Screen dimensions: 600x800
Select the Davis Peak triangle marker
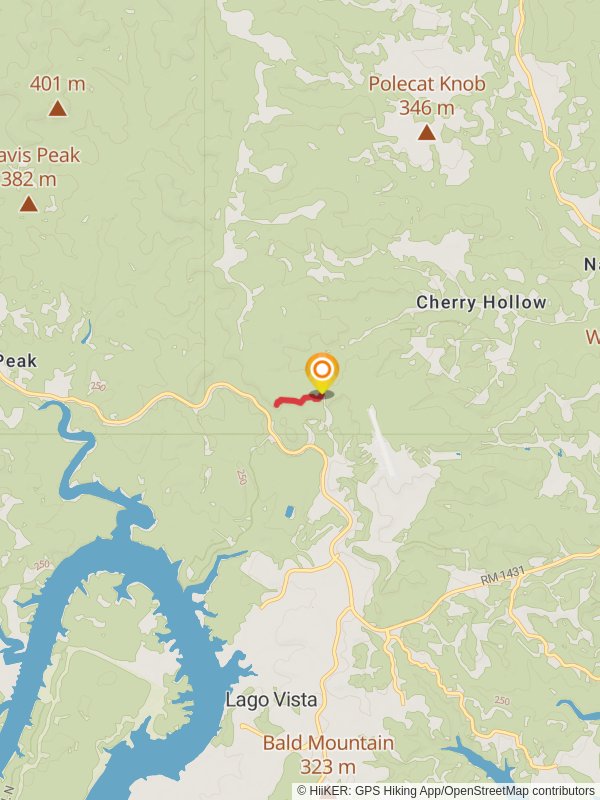tap(29, 204)
